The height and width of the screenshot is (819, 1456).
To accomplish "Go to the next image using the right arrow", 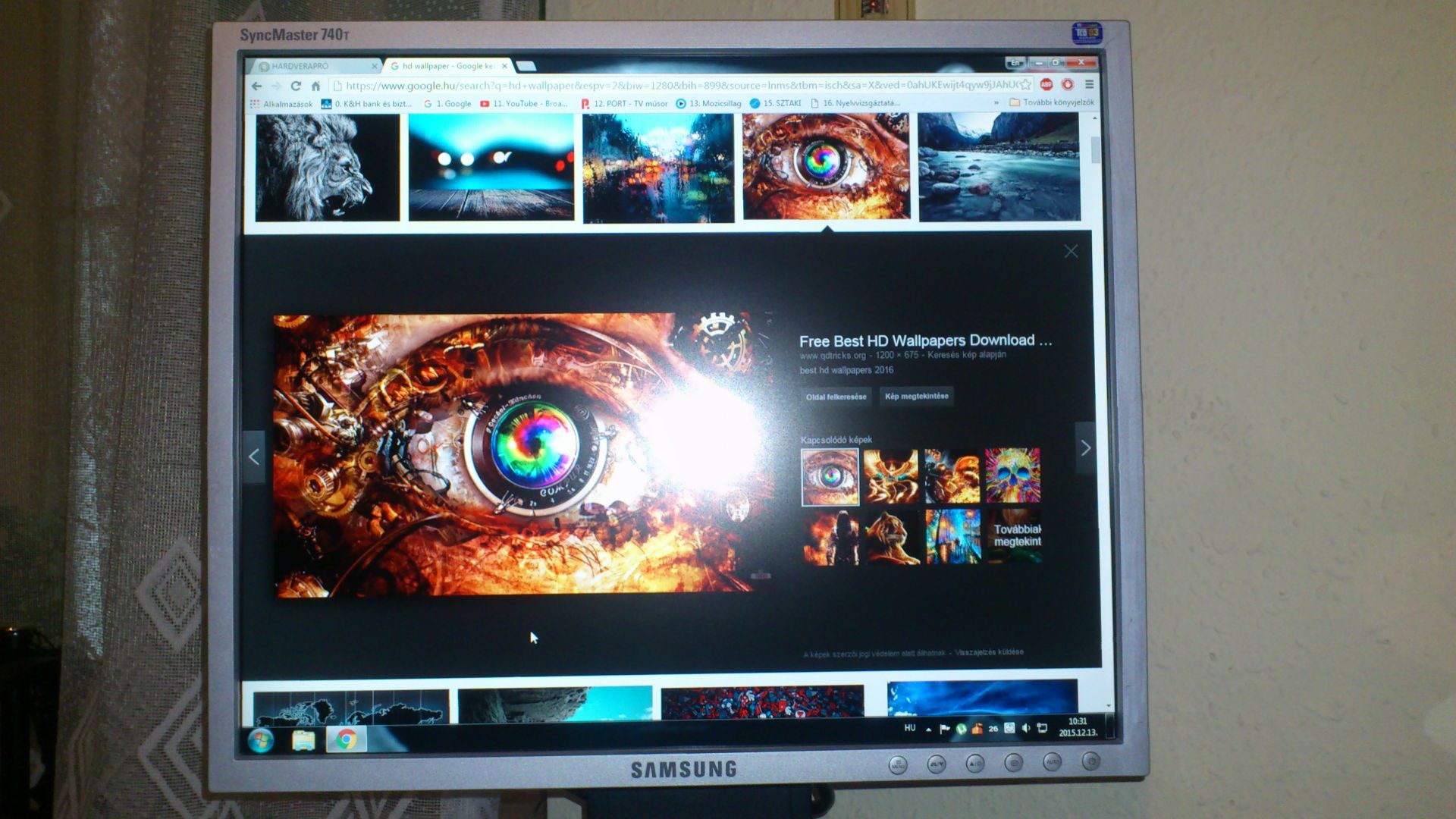I will (1085, 448).
